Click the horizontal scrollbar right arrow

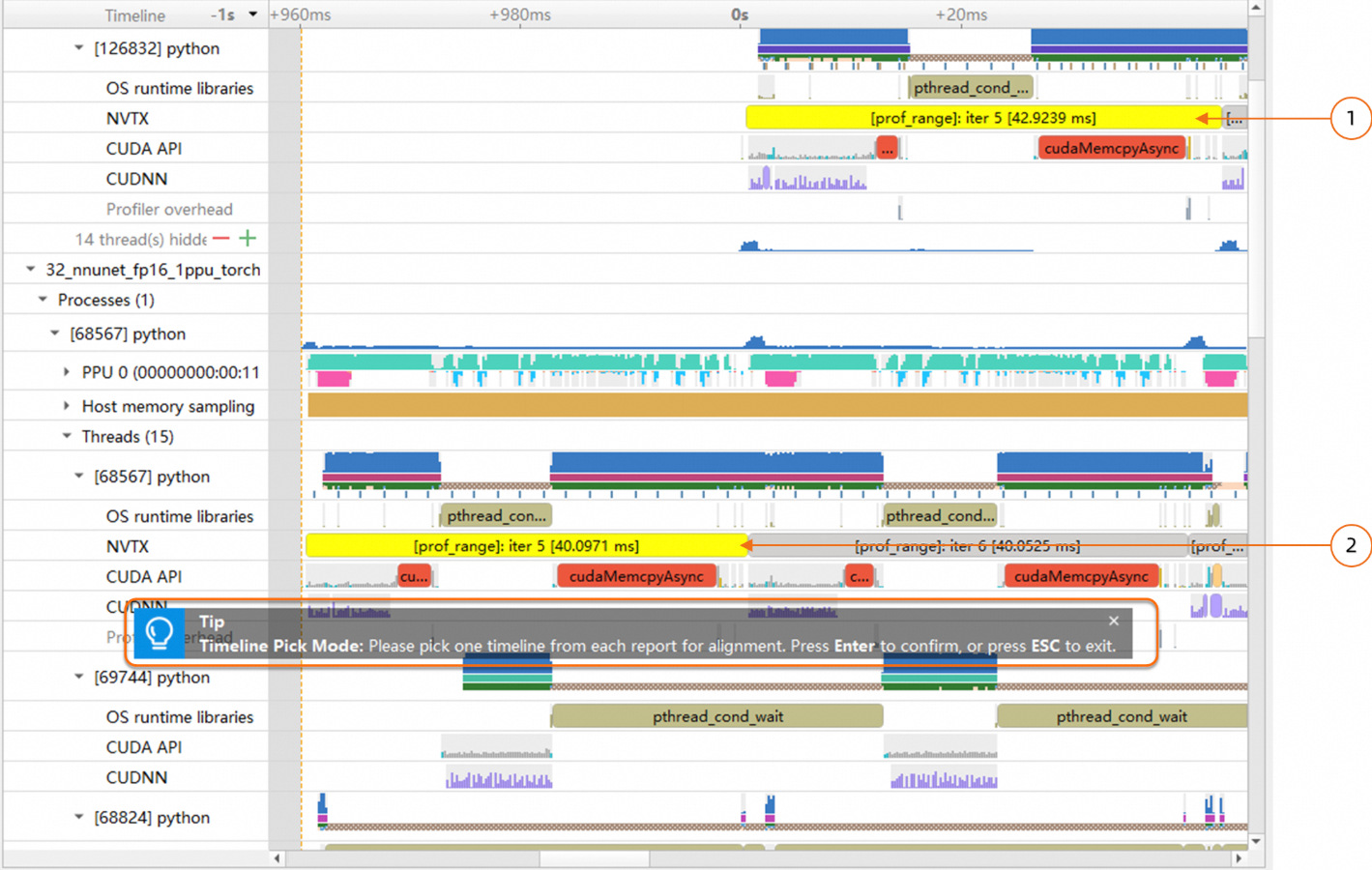1239,858
